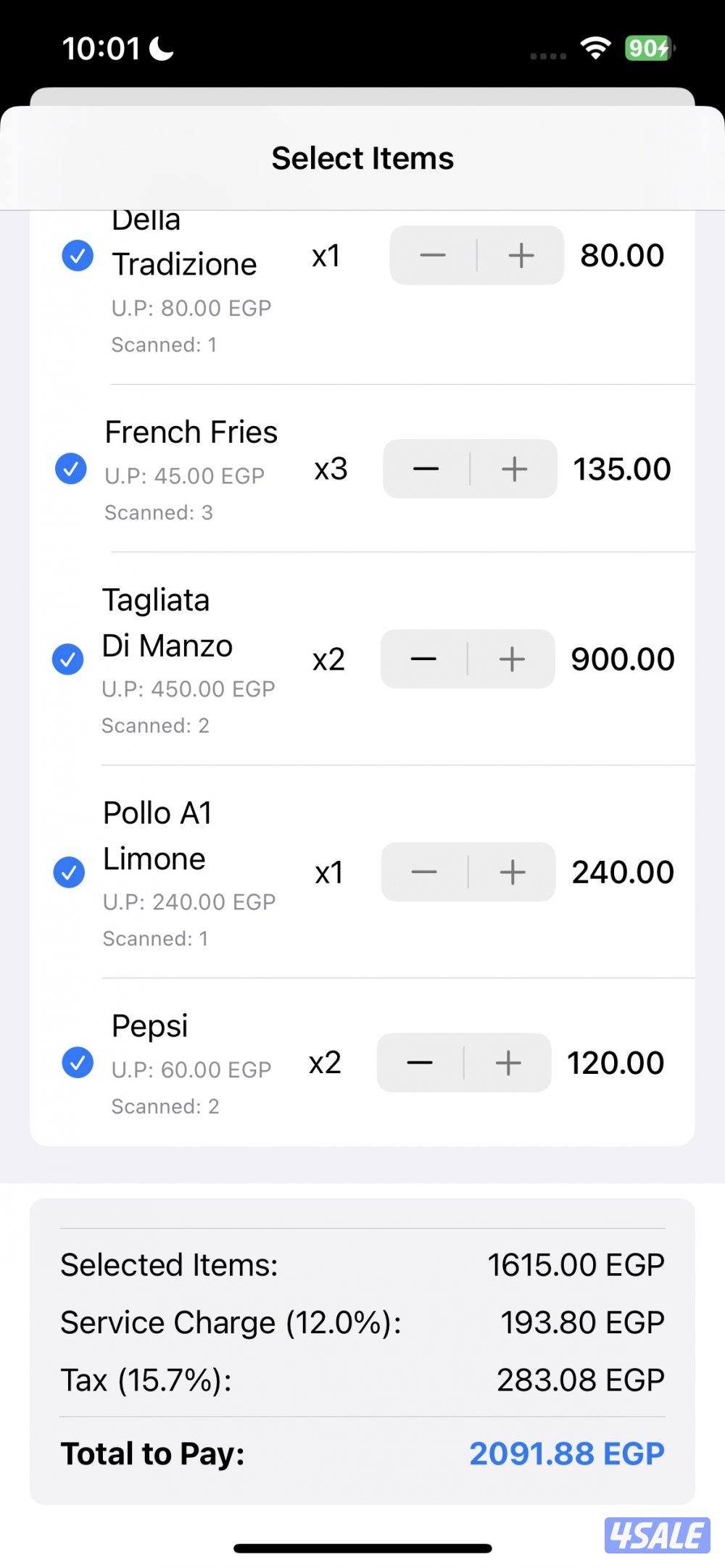Add one more Pollo A1 Limone
This screenshot has height=1568, width=725.
[x=513, y=872]
